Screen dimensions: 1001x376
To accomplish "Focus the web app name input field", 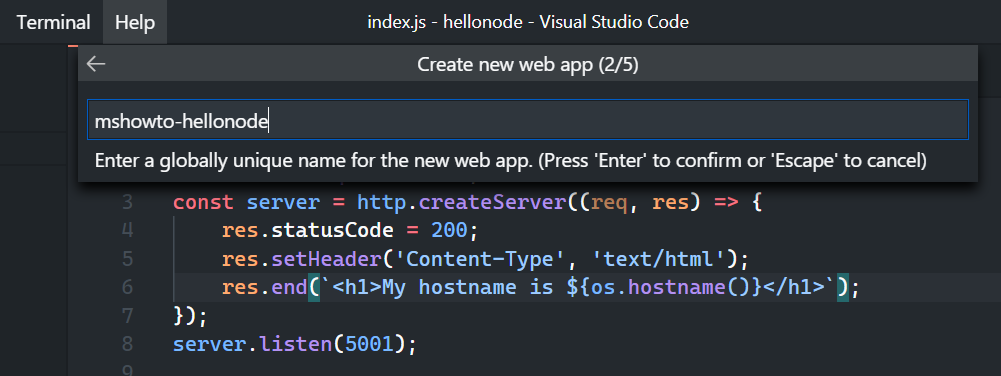I will point(528,119).
